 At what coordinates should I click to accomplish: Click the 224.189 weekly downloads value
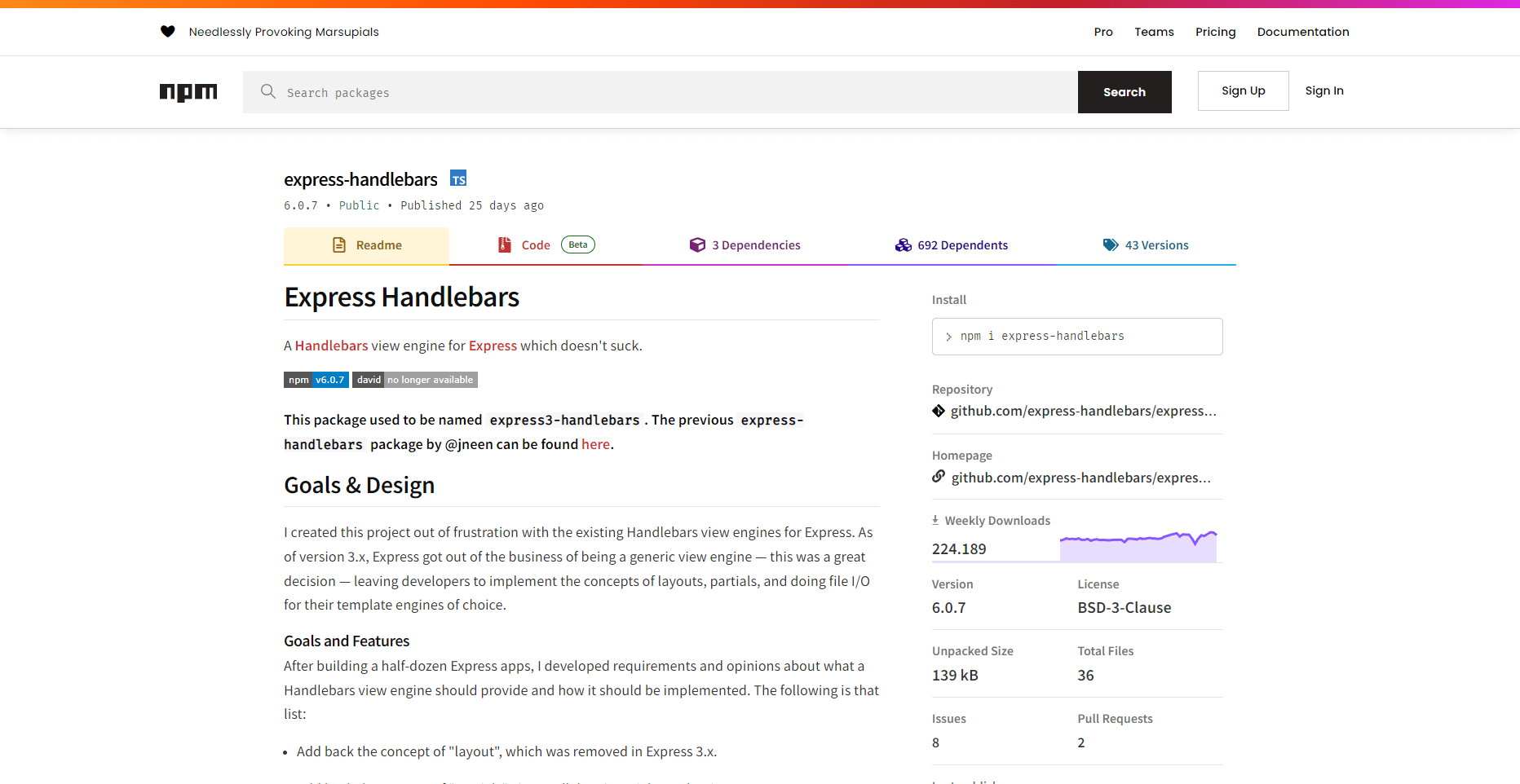coord(959,549)
